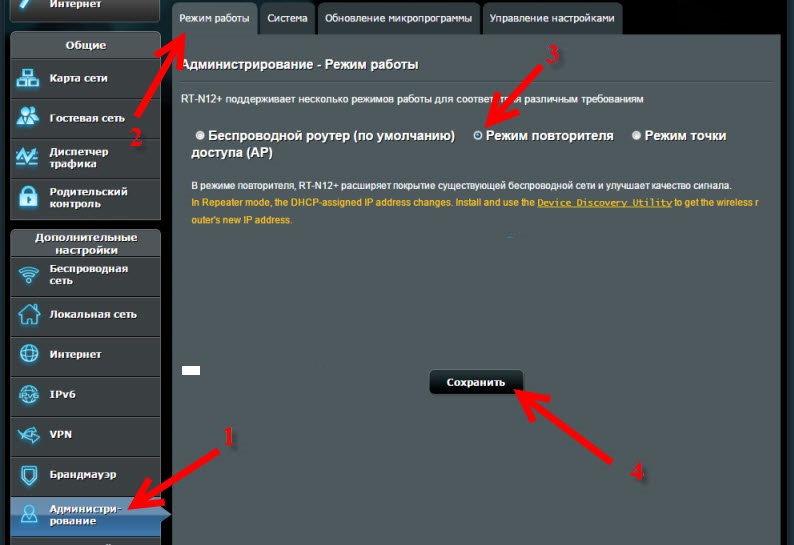
Task: Open Родительский контроль menu item
Action: coord(85,198)
